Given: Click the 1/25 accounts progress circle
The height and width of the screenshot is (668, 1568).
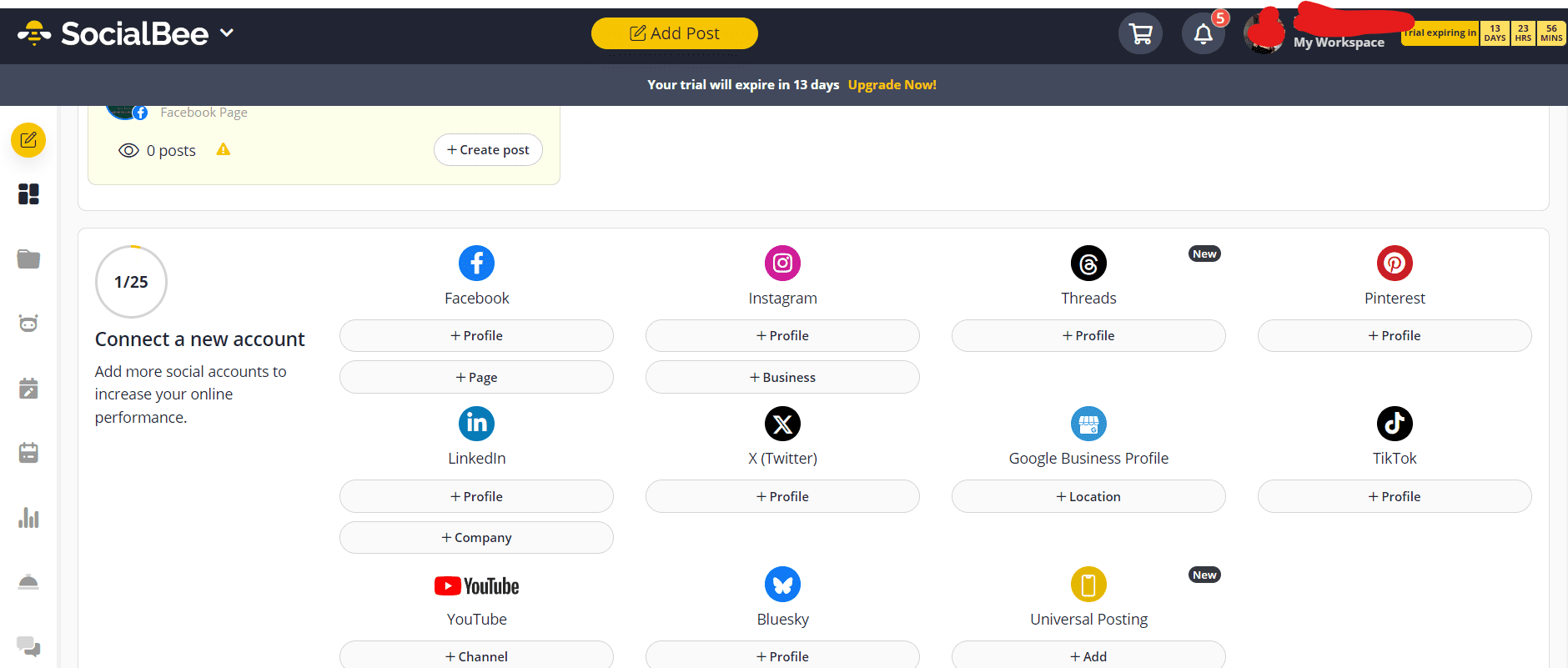Looking at the screenshot, I should coord(131,282).
